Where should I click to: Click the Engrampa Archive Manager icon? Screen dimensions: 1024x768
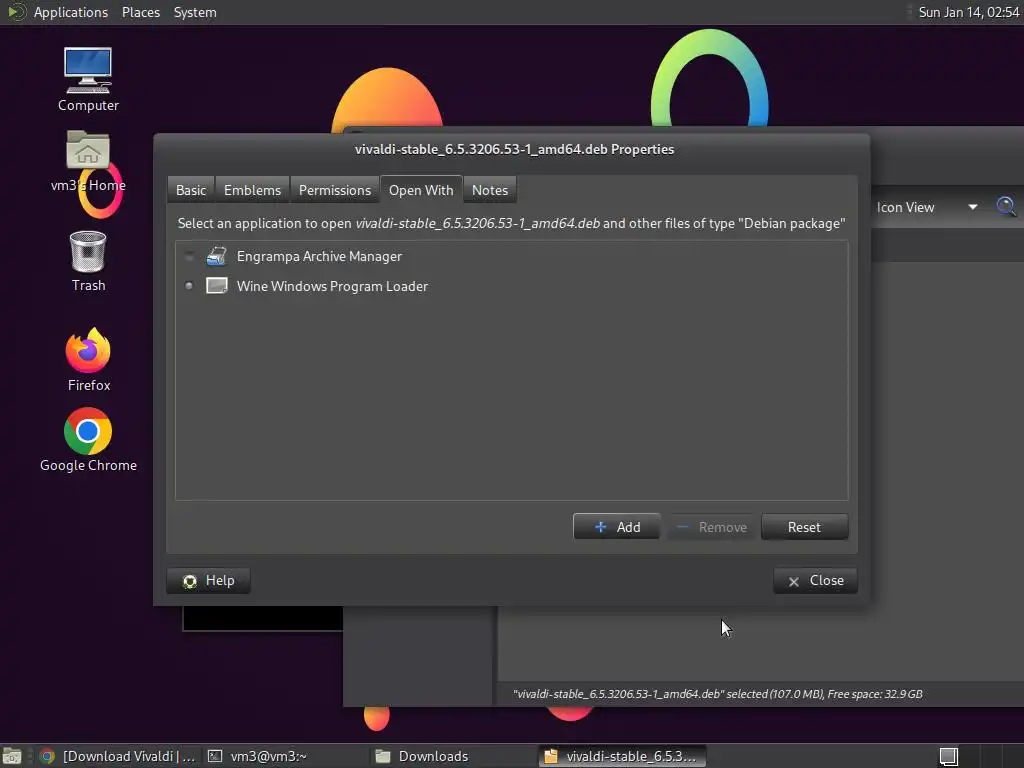coord(217,257)
